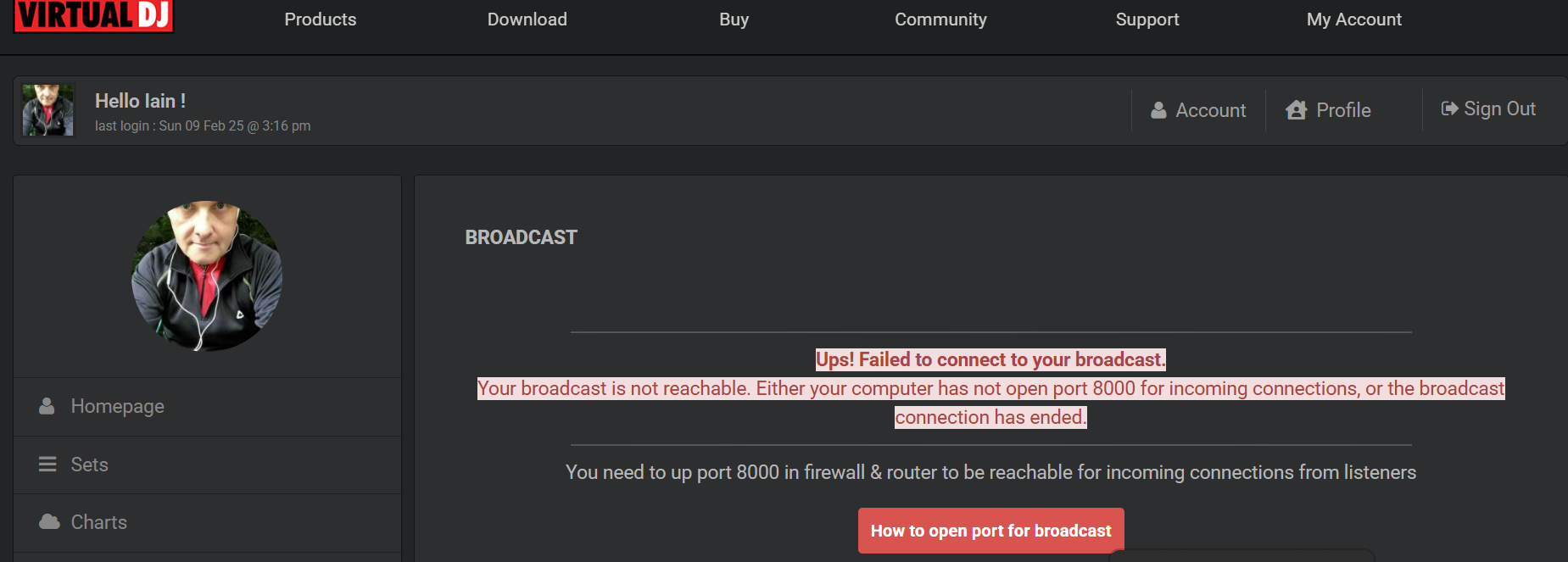Click the Sign Out arrow icon

pyautogui.click(x=1449, y=109)
